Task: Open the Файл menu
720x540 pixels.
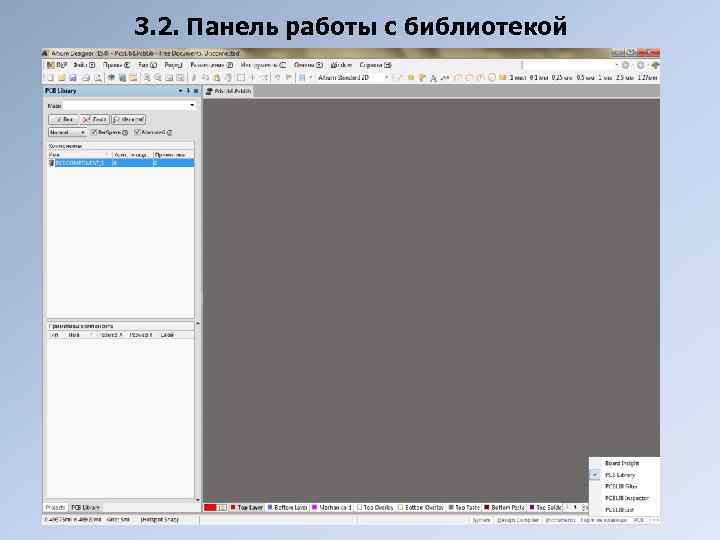Action: pyautogui.click(x=84, y=65)
